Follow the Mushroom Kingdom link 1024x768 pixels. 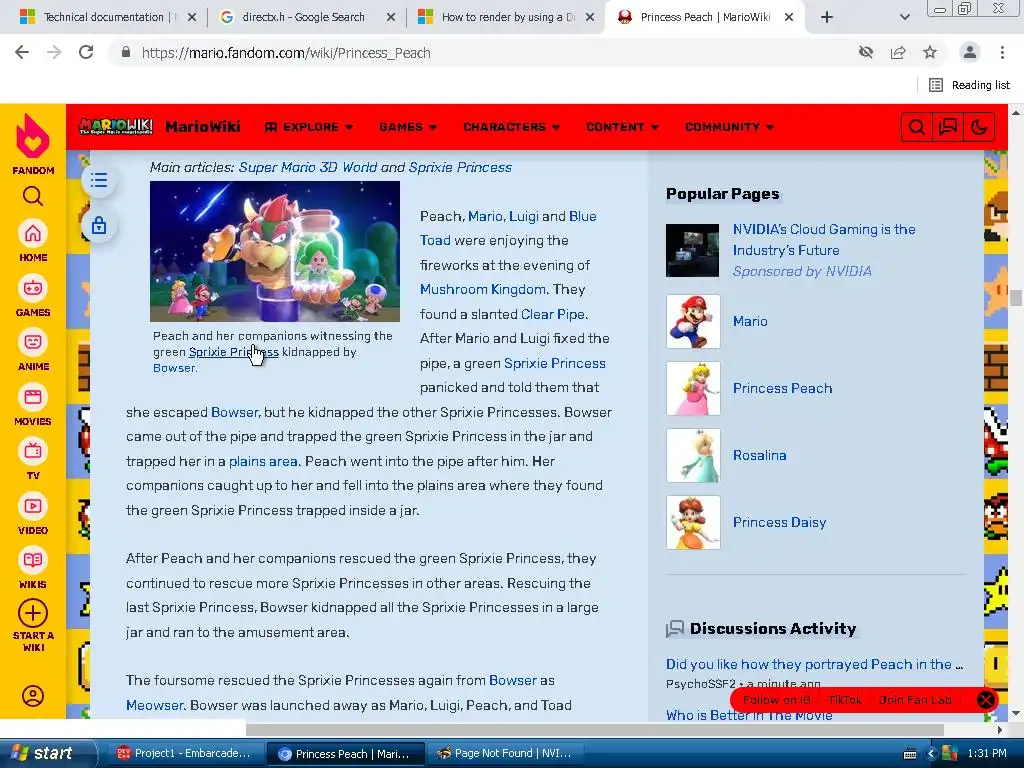click(x=483, y=289)
